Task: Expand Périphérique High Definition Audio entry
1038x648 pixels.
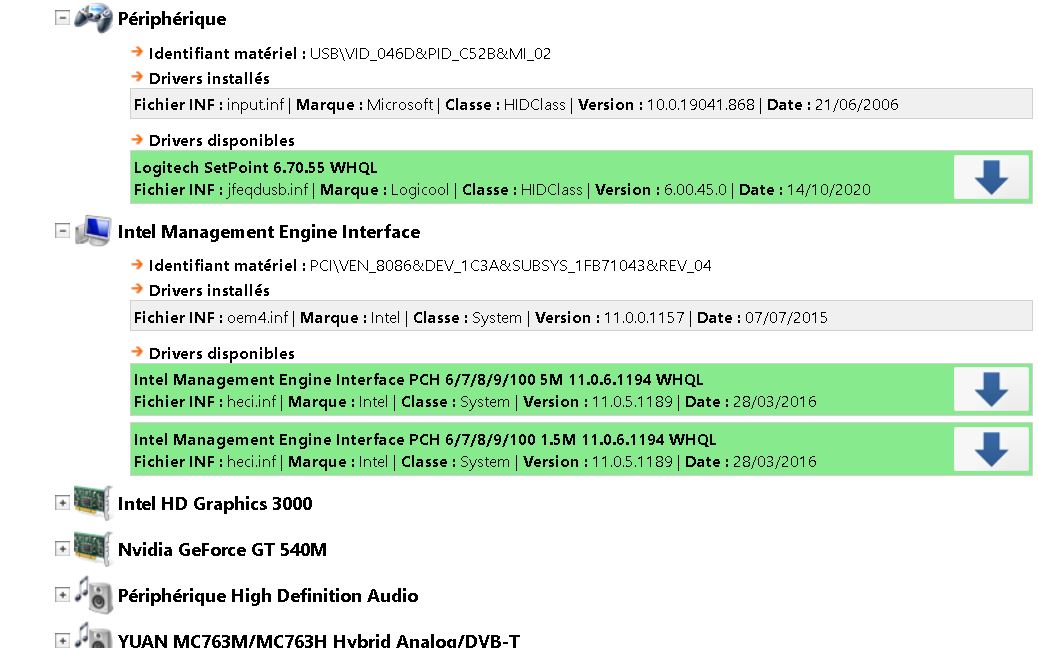Action: click(x=62, y=594)
